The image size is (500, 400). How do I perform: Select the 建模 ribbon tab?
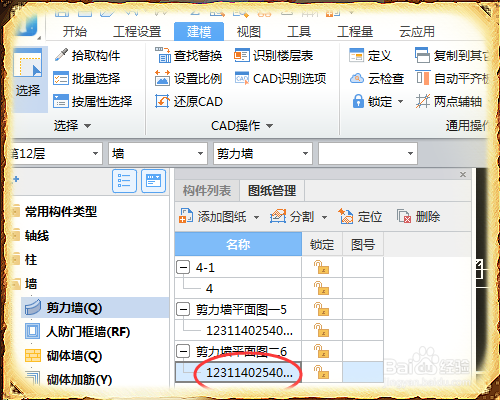[x=199, y=32]
